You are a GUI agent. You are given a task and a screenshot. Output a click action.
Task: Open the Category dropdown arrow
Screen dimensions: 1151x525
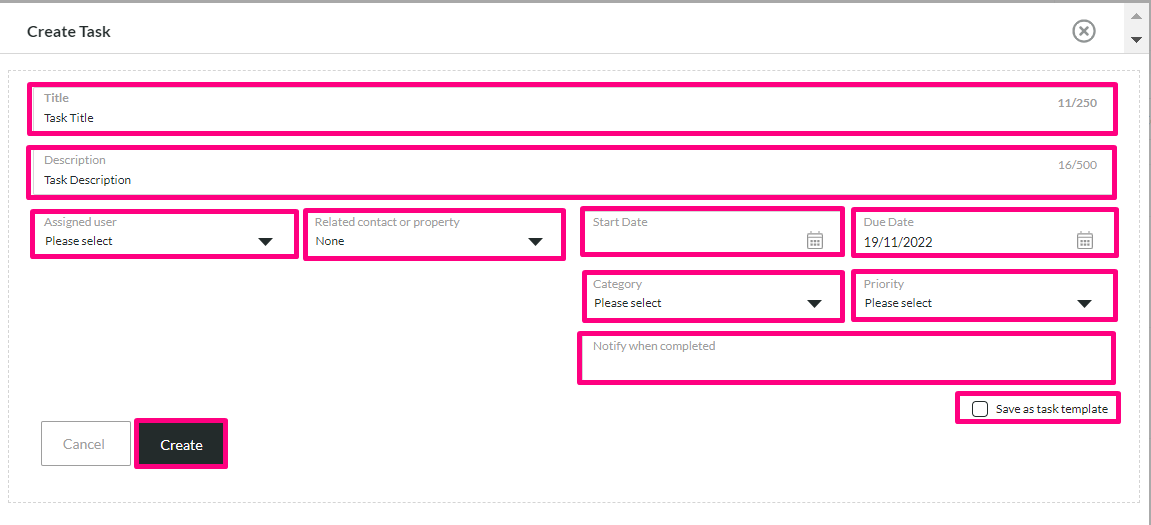[814, 304]
